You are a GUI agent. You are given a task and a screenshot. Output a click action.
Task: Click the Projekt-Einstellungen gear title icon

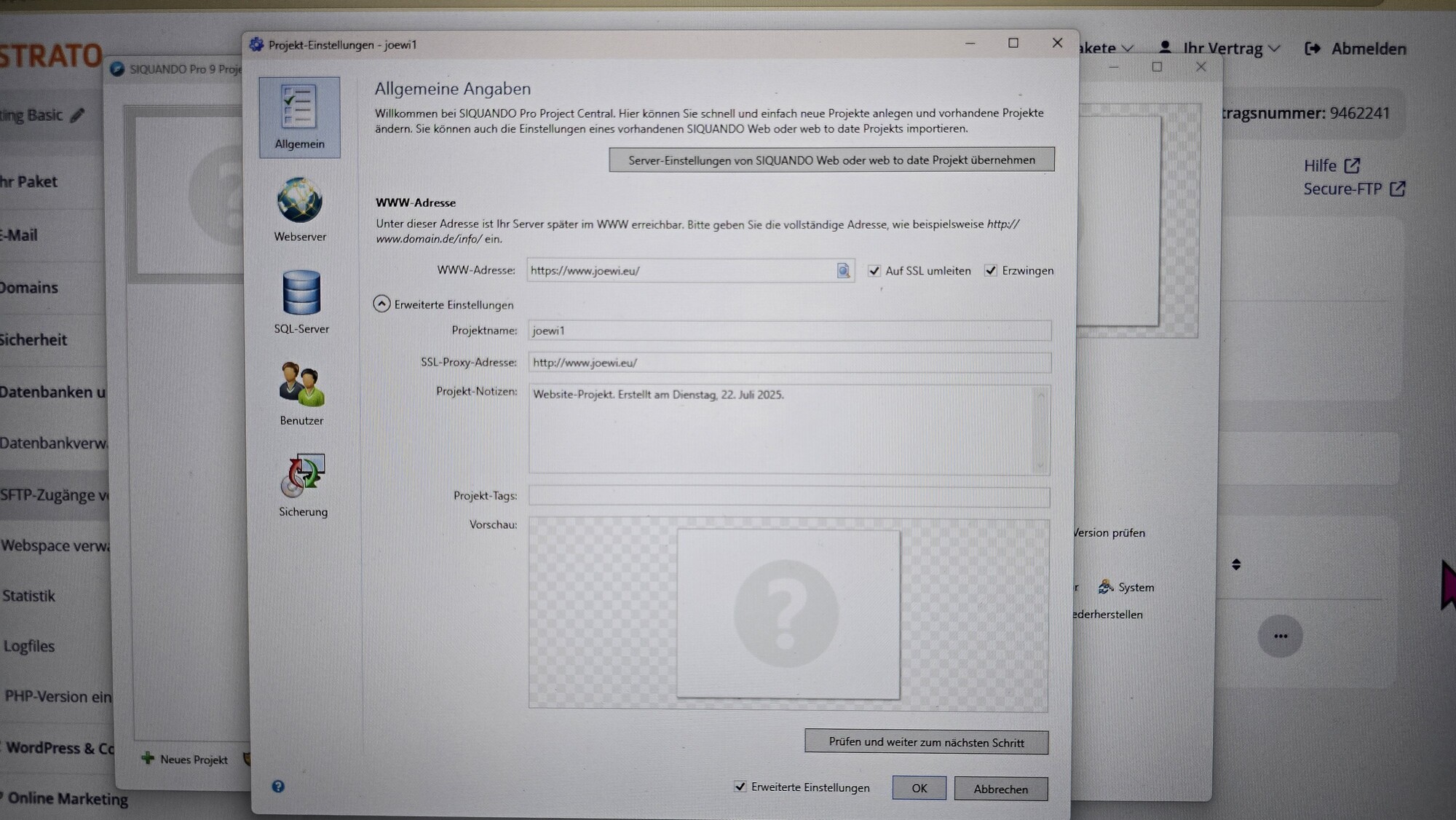[256, 44]
